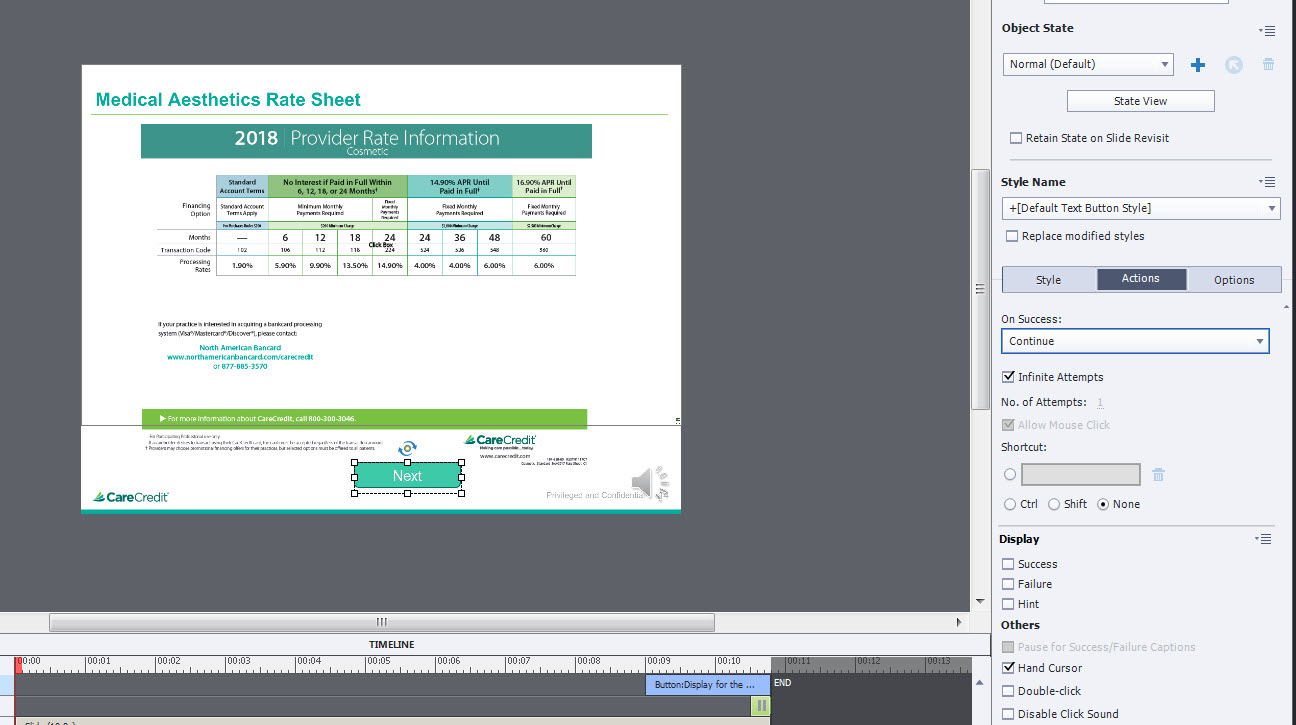Image resolution: width=1296 pixels, height=725 pixels.
Task: Open the Display section menu icon
Action: coord(1264,539)
